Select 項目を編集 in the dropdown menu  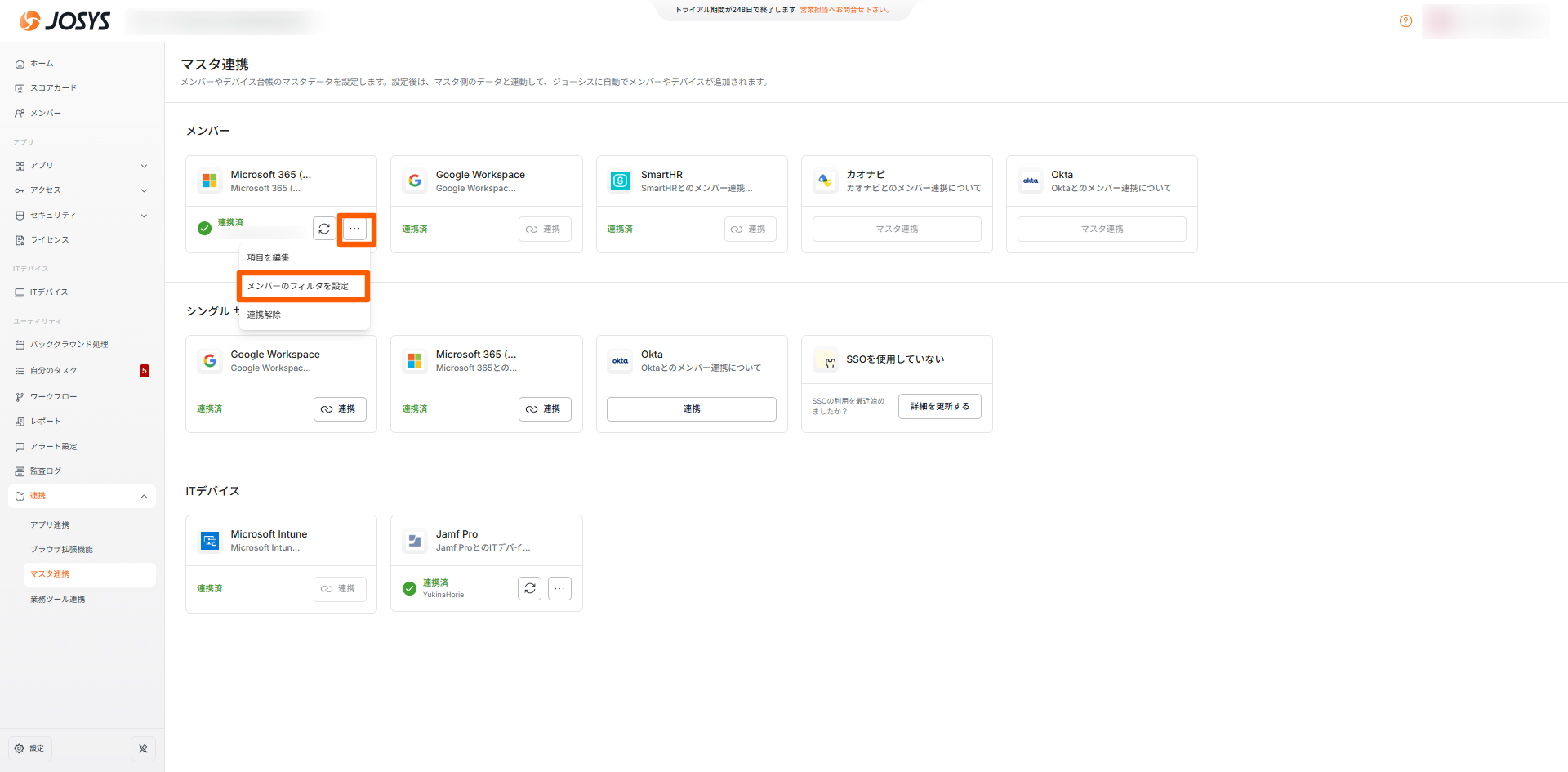269,257
